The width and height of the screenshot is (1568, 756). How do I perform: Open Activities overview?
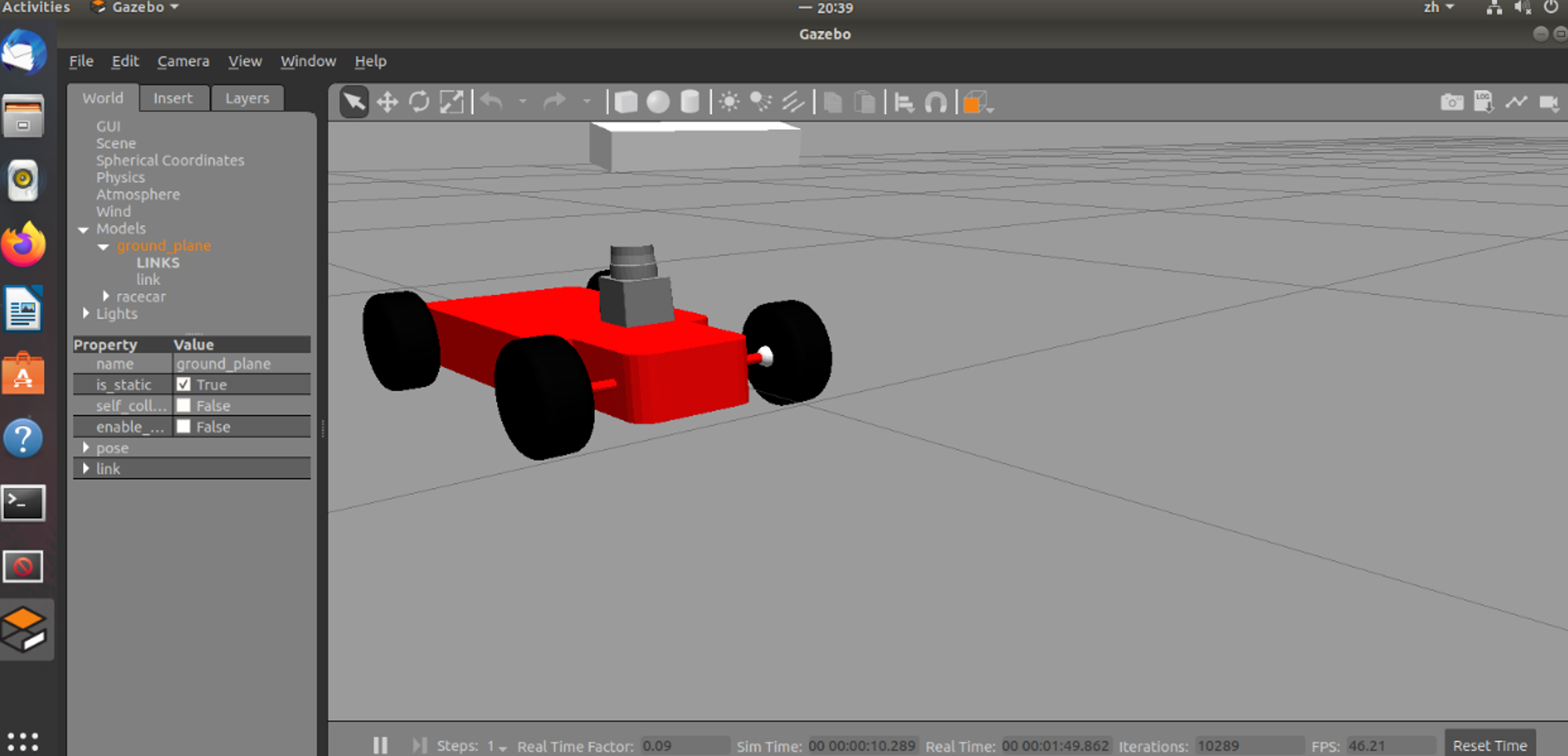click(x=36, y=7)
